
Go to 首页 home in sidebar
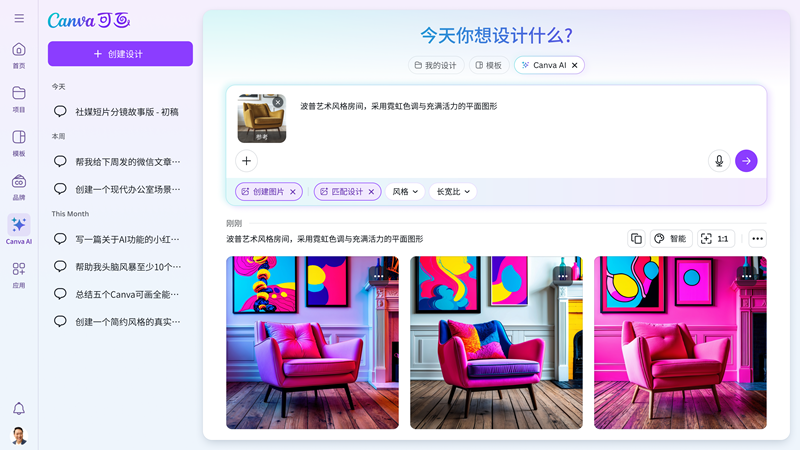pos(19,55)
